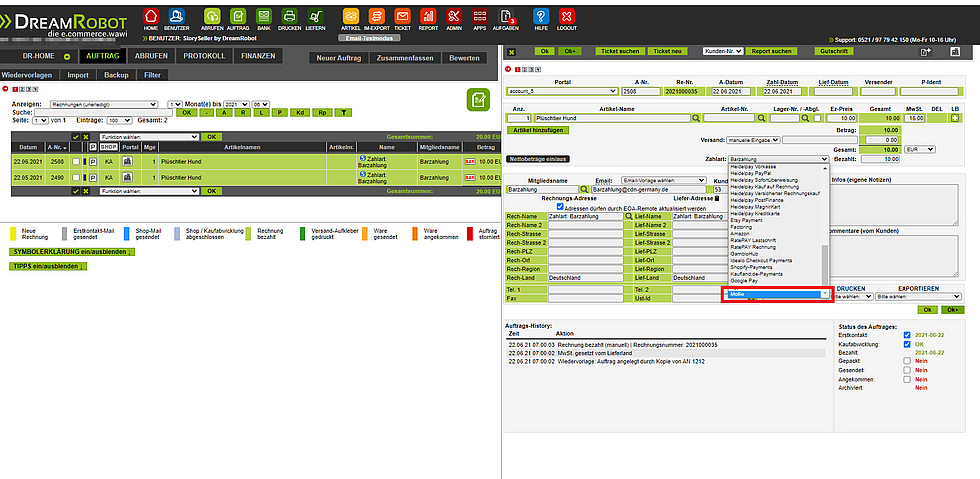Switch to the PROTOKOLL tab
Viewport: 980px width, 479px height.
[x=204, y=56]
